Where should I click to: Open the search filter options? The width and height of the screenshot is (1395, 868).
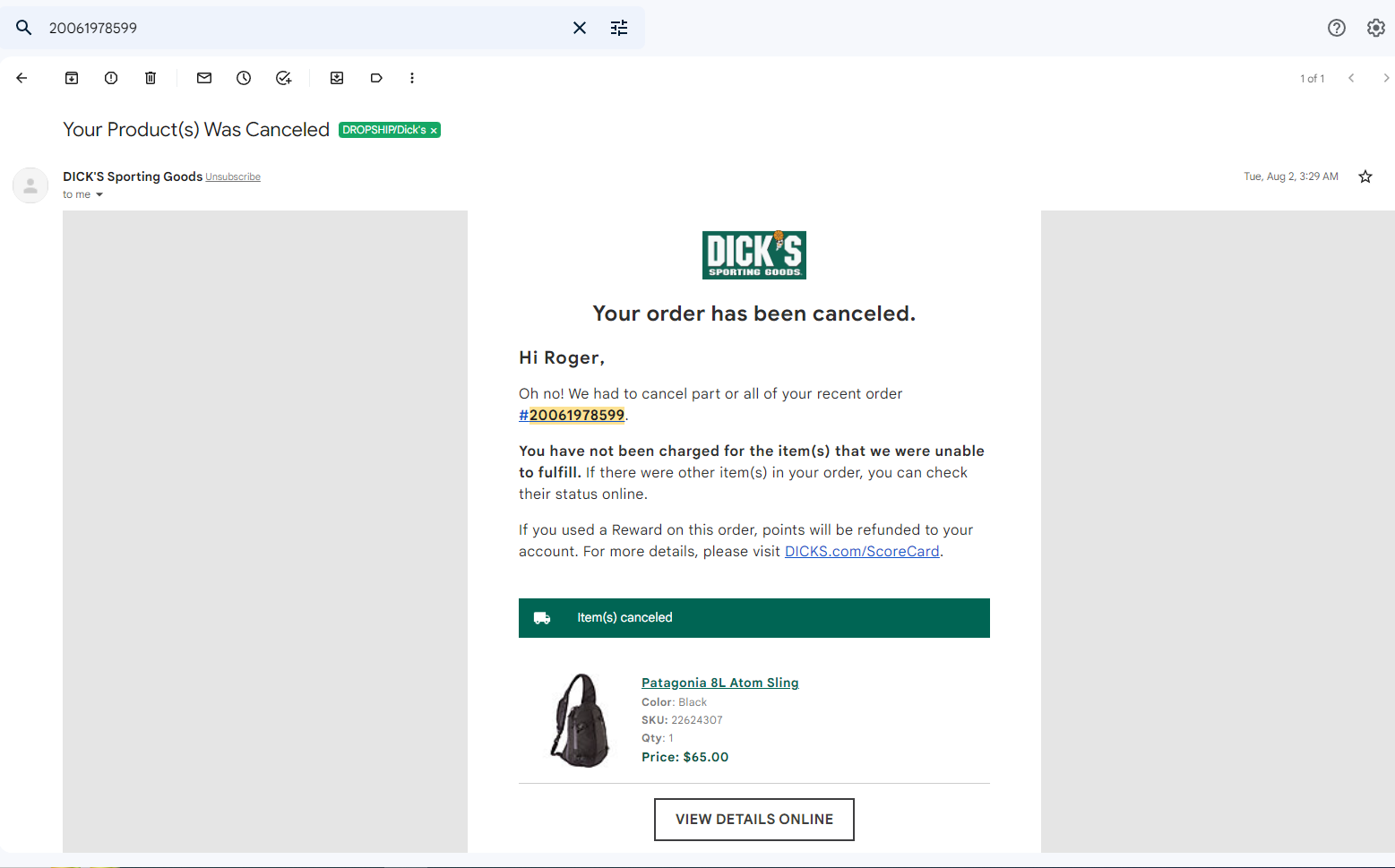pyautogui.click(x=619, y=28)
